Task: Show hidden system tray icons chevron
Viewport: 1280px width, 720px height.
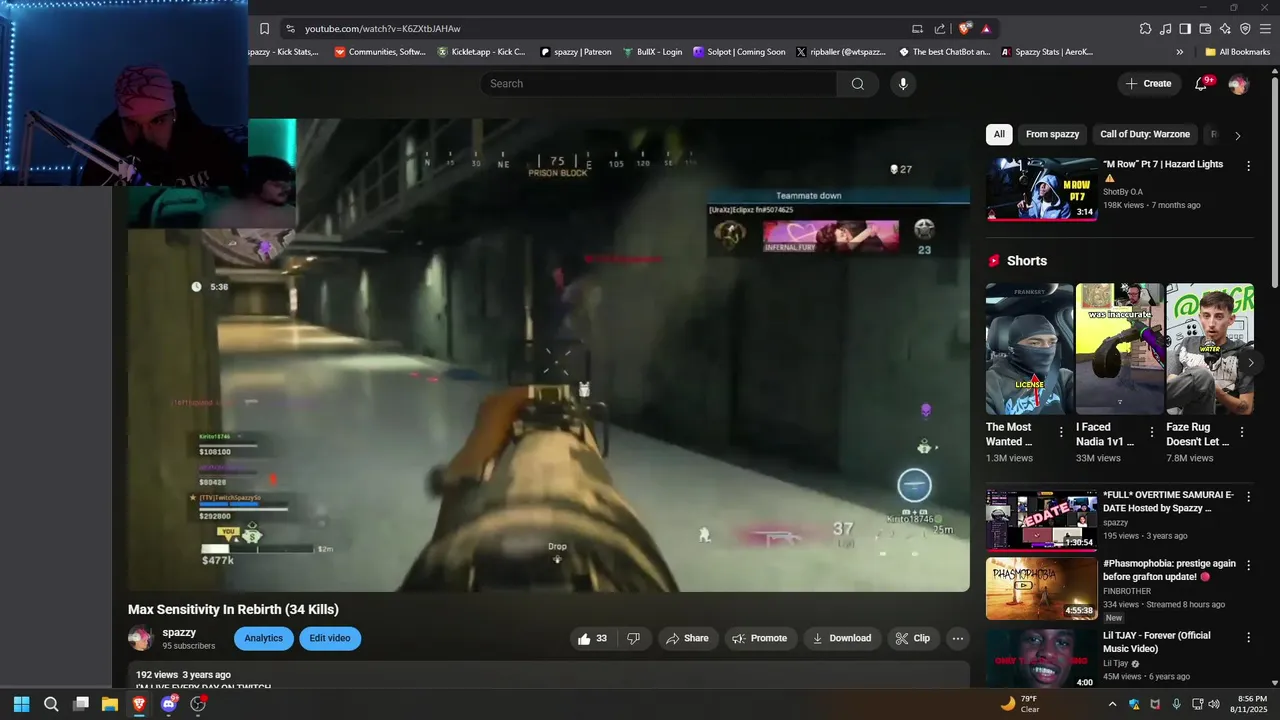Action: pos(1112,704)
